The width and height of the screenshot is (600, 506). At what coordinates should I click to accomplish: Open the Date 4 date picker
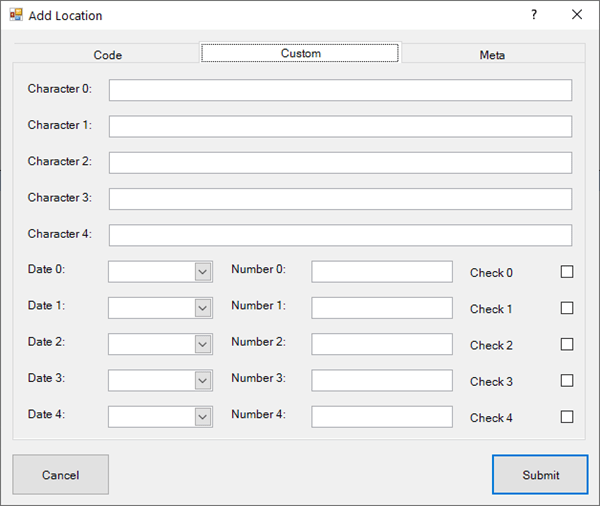click(x=203, y=417)
